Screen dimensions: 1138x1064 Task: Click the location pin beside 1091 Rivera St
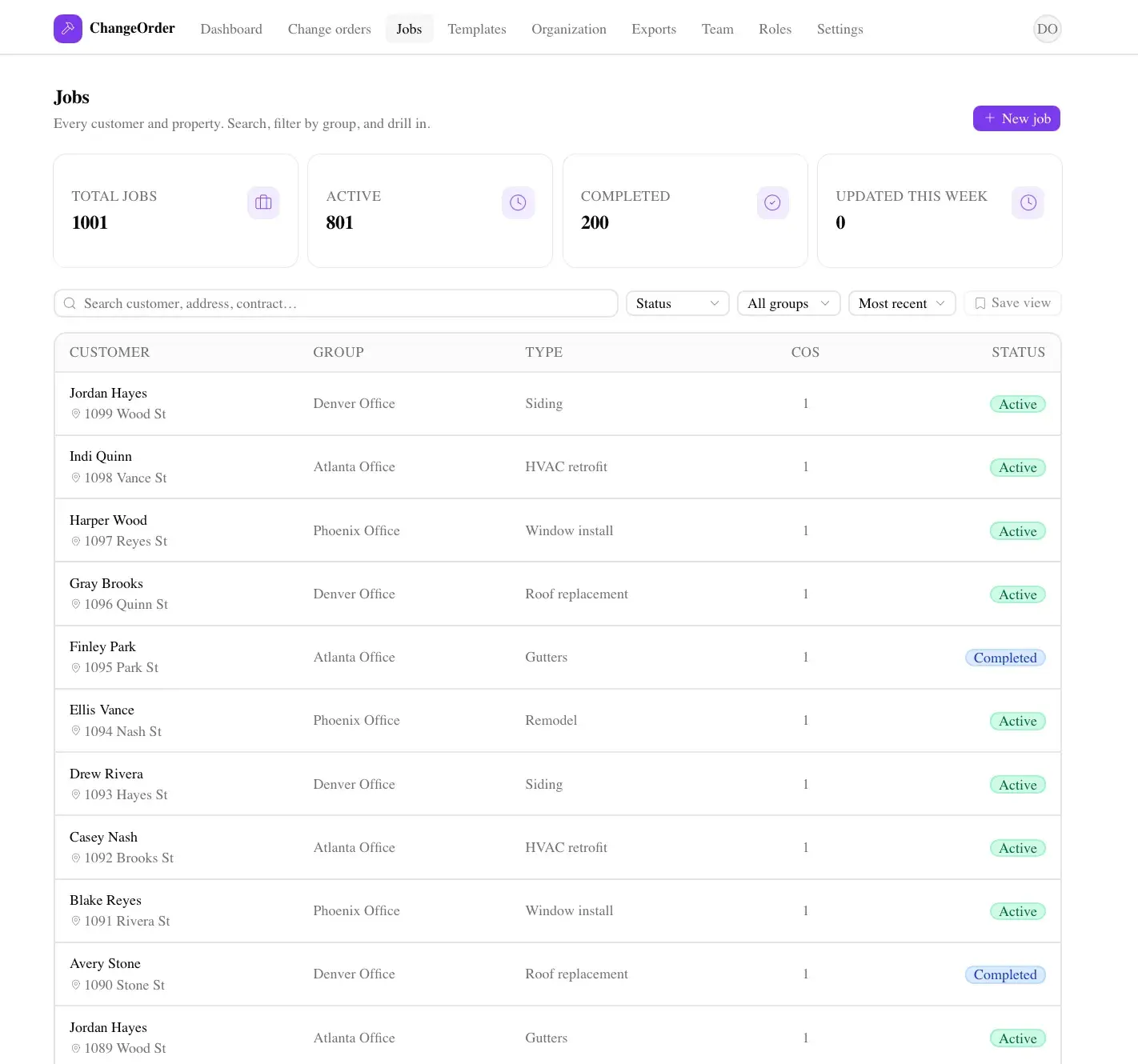pyautogui.click(x=76, y=921)
